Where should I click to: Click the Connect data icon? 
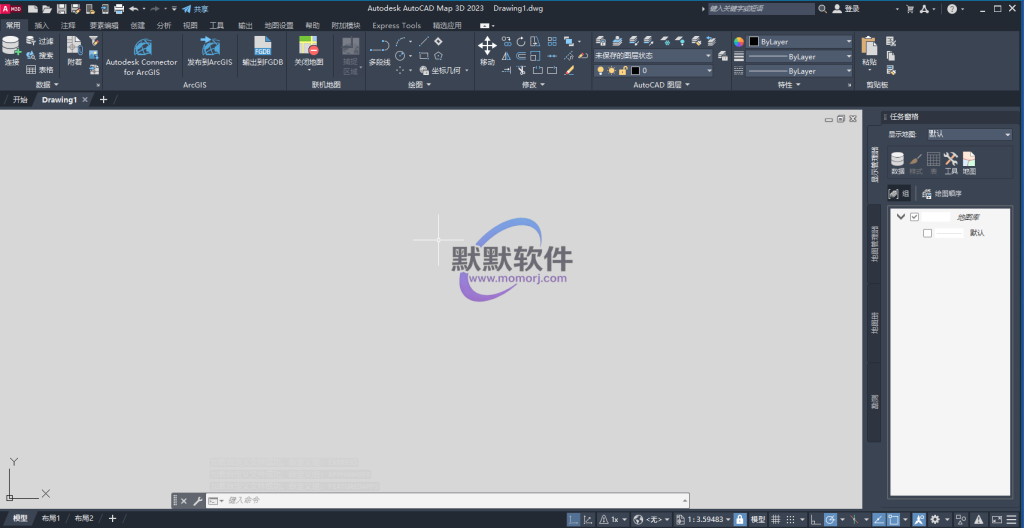[x=12, y=47]
